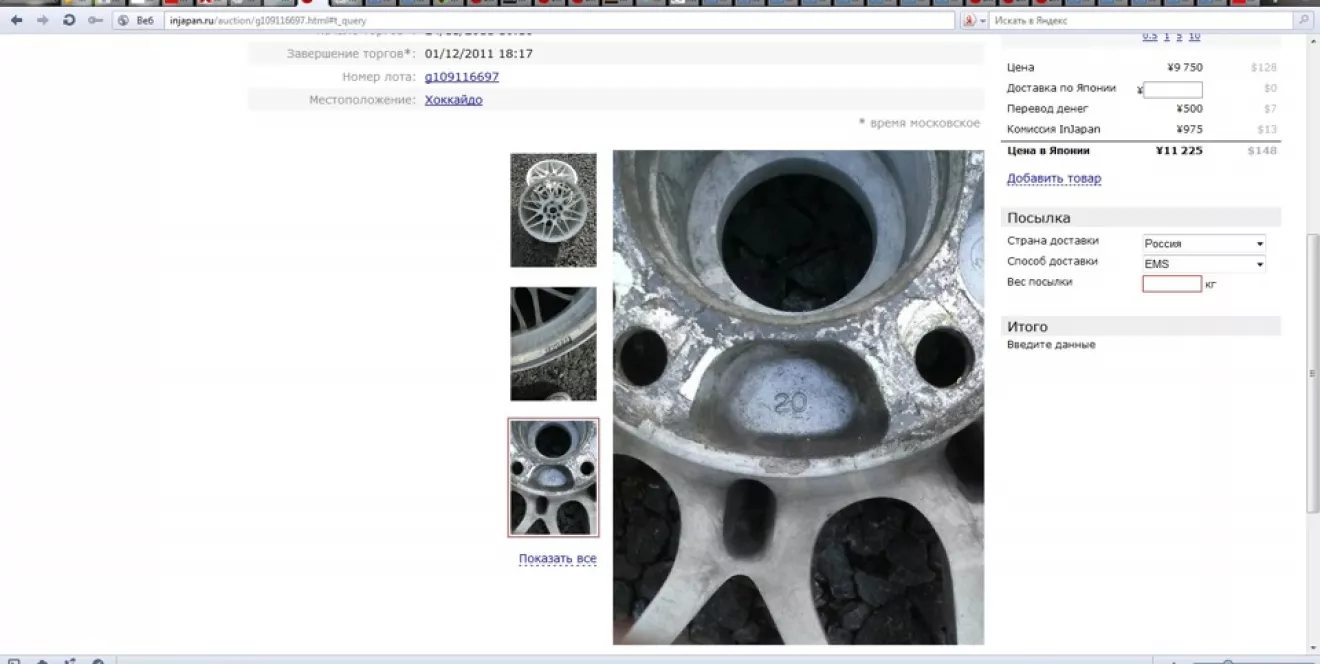Click the '¥9 750' price value
1320x664 pixels.
1185,68
